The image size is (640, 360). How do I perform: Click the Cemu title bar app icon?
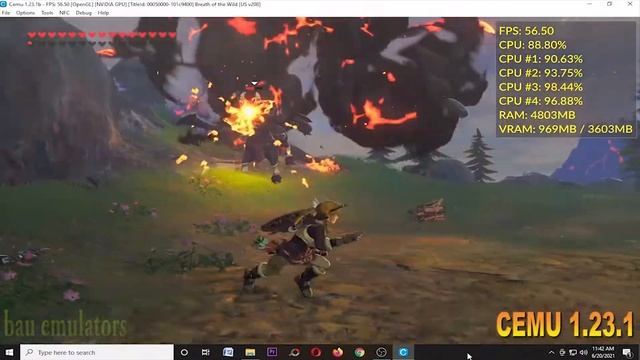point(4,4)
